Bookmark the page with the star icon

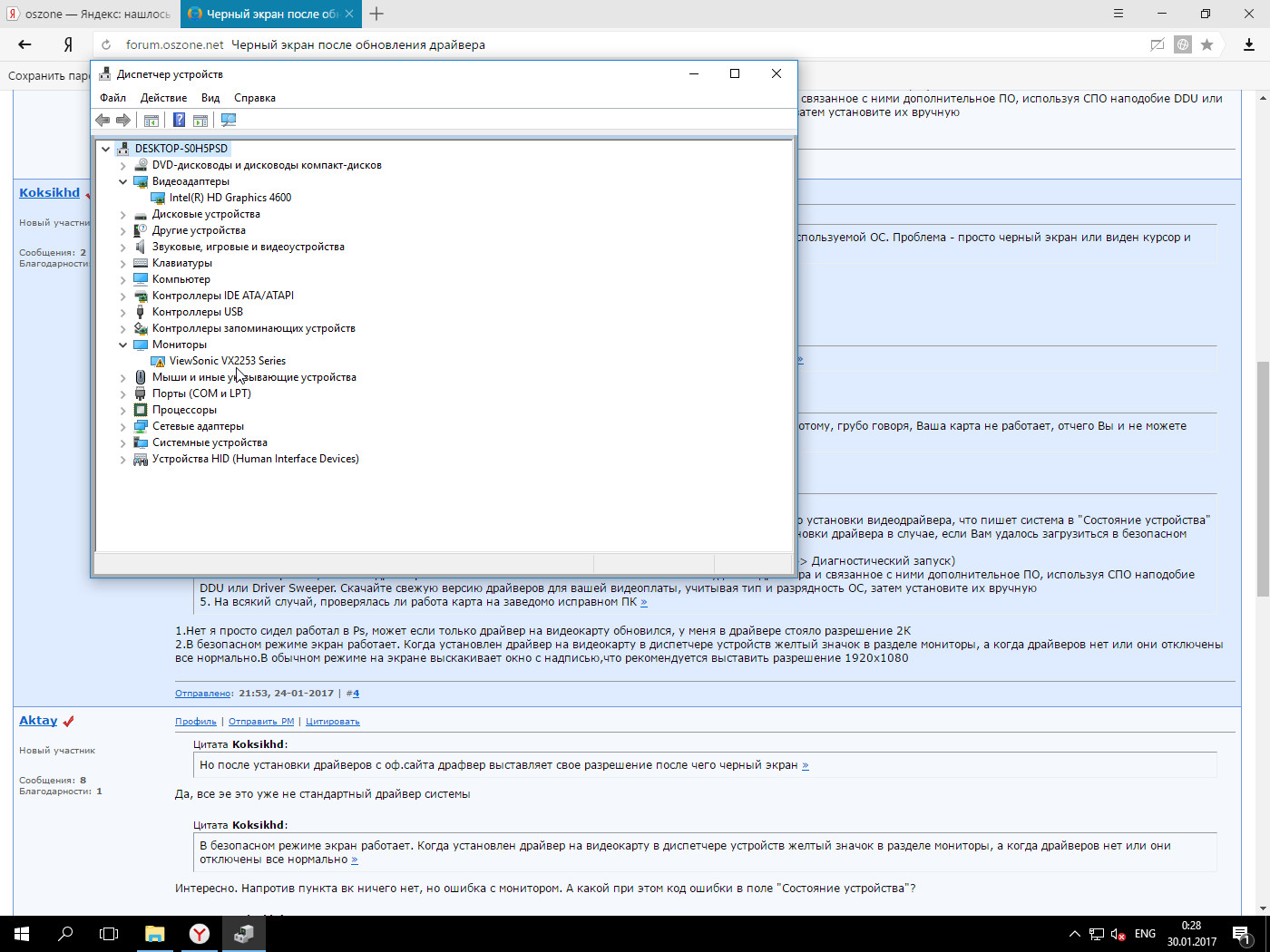click(x=1206, y=44)
